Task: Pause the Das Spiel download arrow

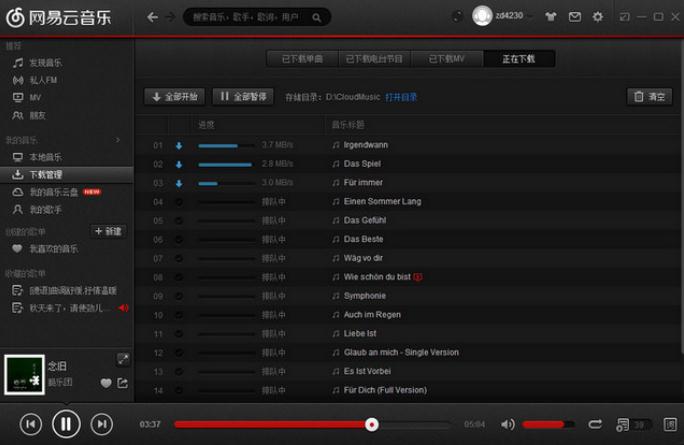Action: 179,164
